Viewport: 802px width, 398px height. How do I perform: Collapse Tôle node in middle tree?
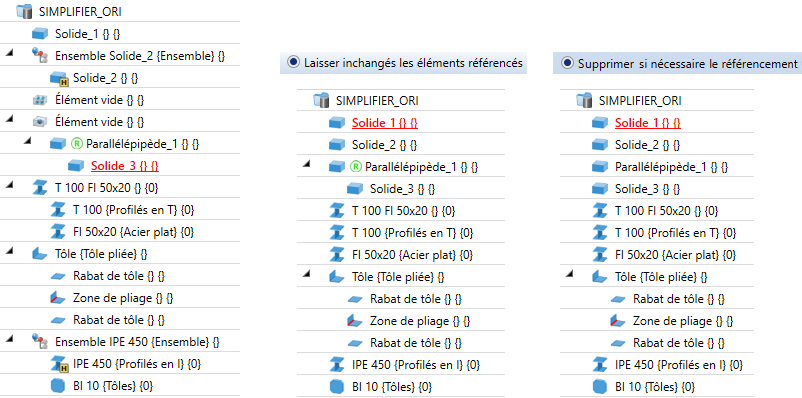306,274
